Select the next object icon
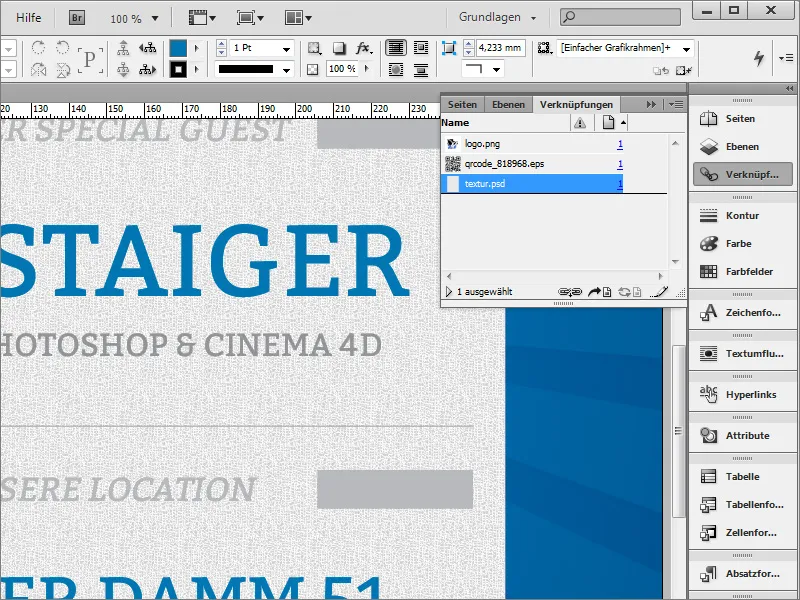Screen dimensions: 800x600 pos(147,69)
